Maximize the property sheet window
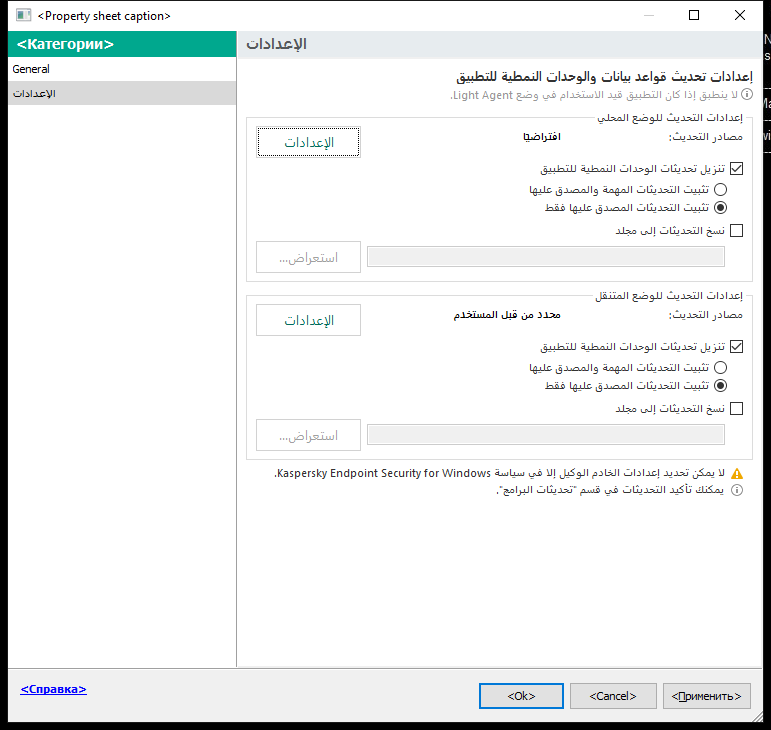The width and height of the screenshot is (771, 730). [694, 15]
